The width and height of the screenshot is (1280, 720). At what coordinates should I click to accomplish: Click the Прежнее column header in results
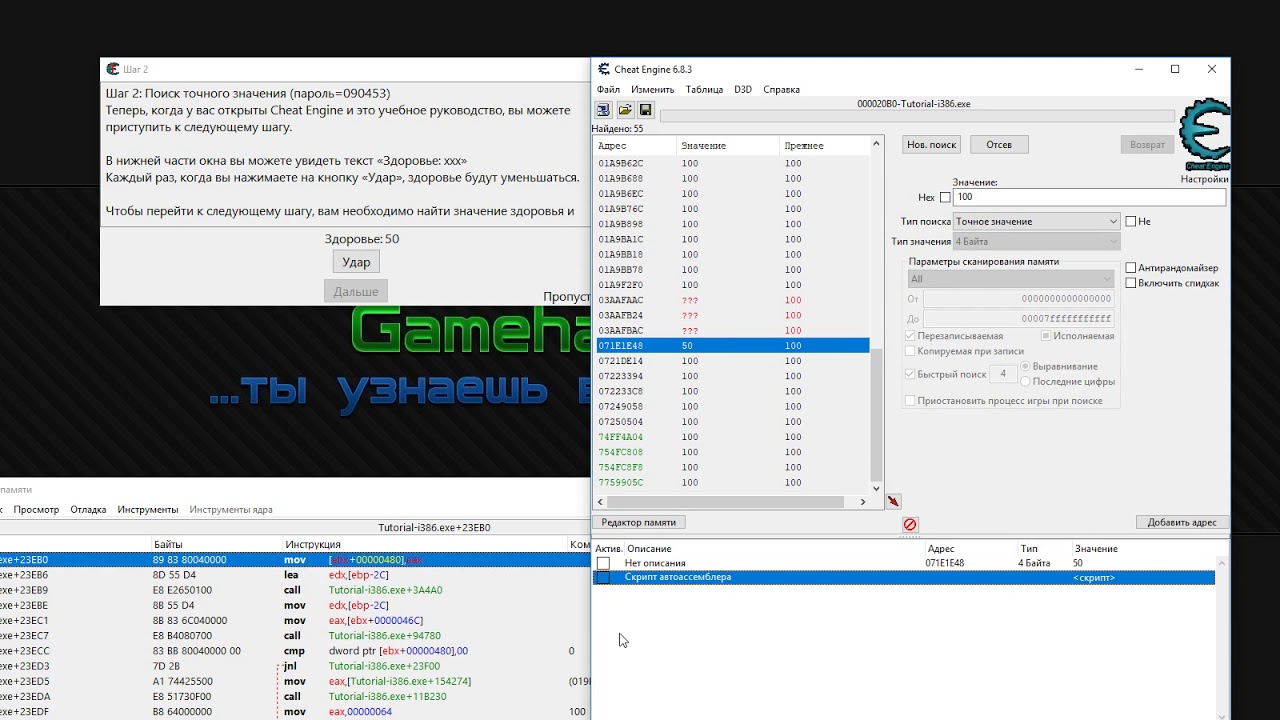pyautogui.click(x=825, y=146)
